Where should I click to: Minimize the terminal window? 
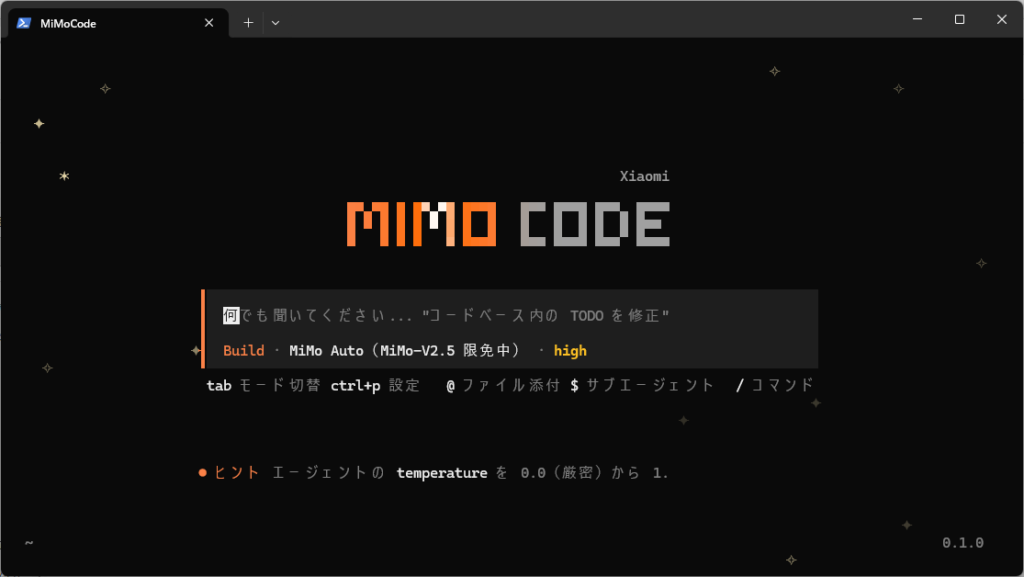point(918,19)
